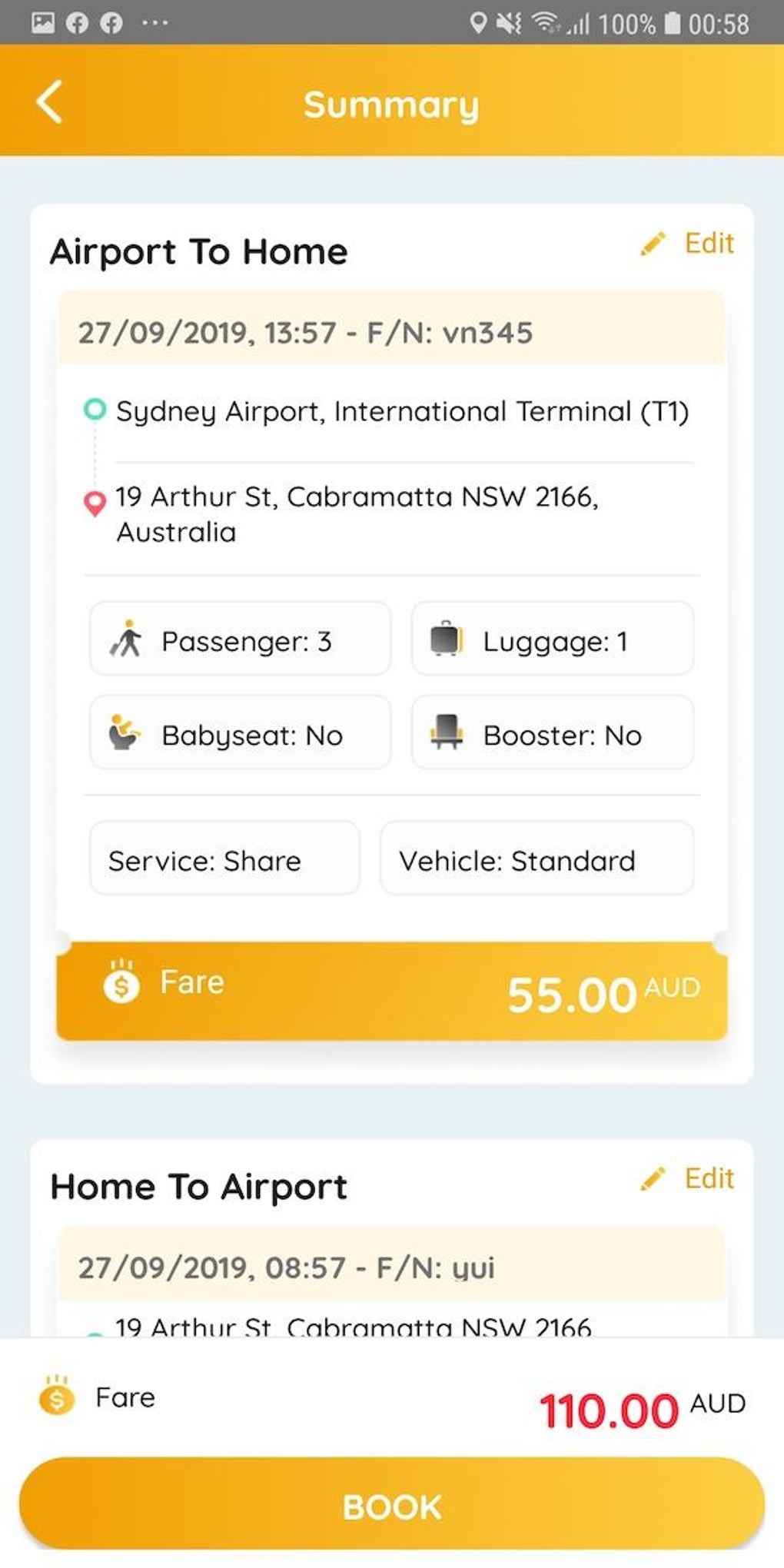The width and height of the screenshot is (784, 1568).
Task: Tap the booster seat icon
Action: click(x=447, y=733)
